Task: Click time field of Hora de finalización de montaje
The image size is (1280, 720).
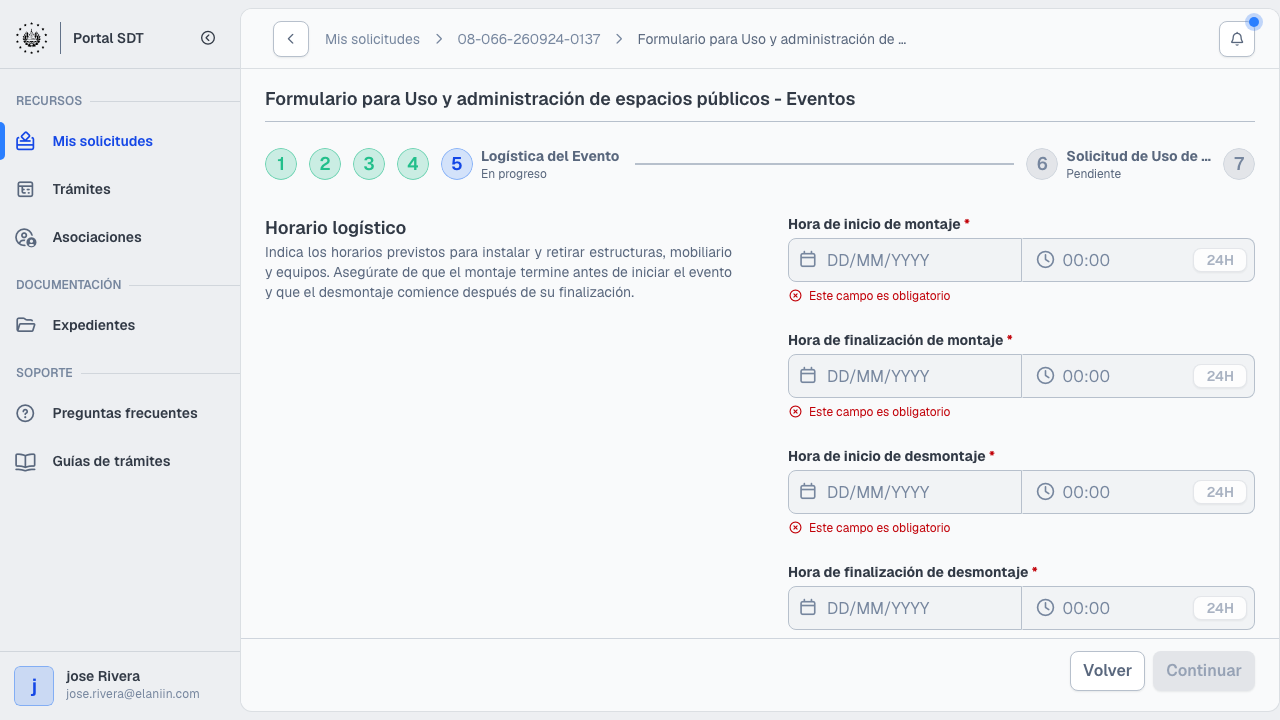Action: pyautogui.click(x=1138, y=376)
